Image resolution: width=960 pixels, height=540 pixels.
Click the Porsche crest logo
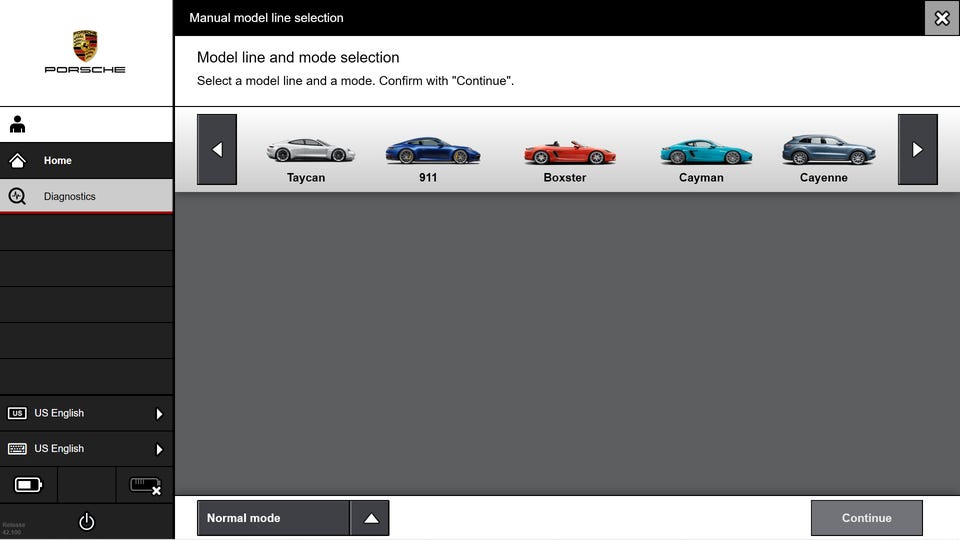(x=85, y=45)
